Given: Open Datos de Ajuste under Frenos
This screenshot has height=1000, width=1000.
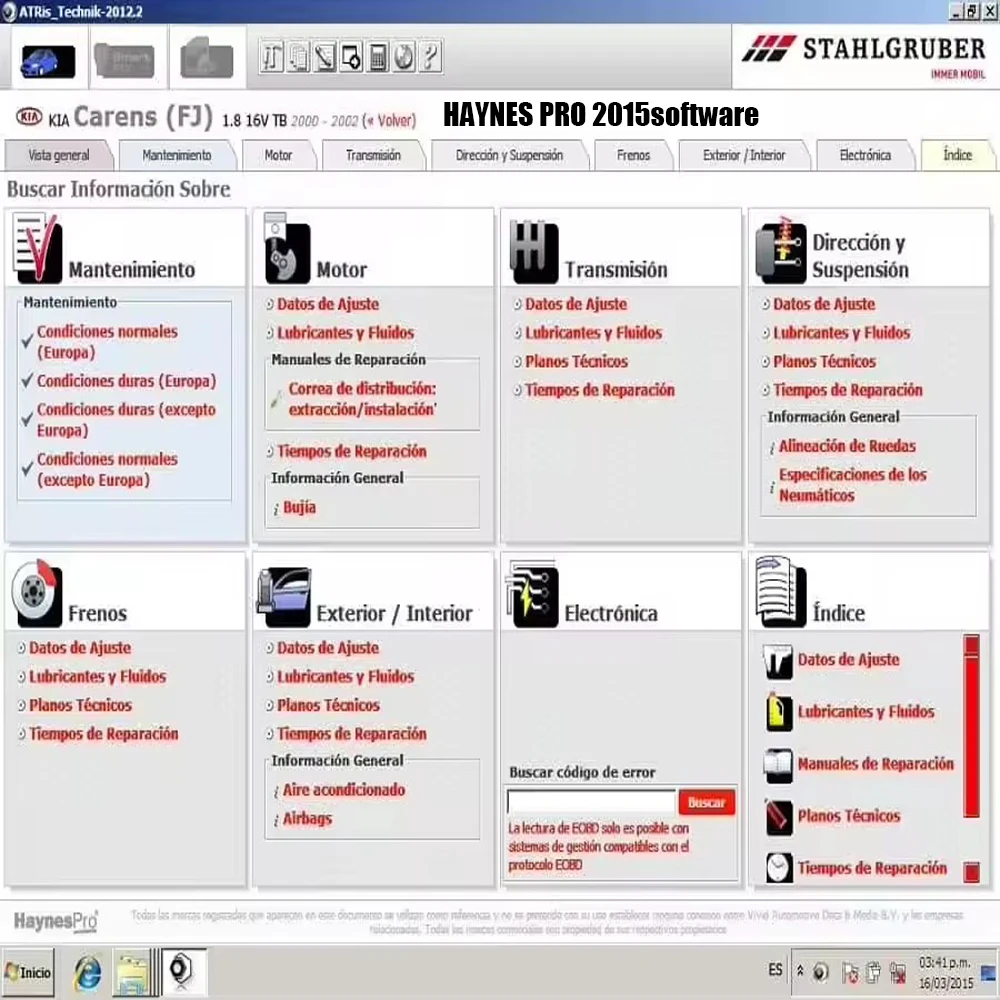Looking at the screenshot, I should pyautogui.click(x=80, y=648).
